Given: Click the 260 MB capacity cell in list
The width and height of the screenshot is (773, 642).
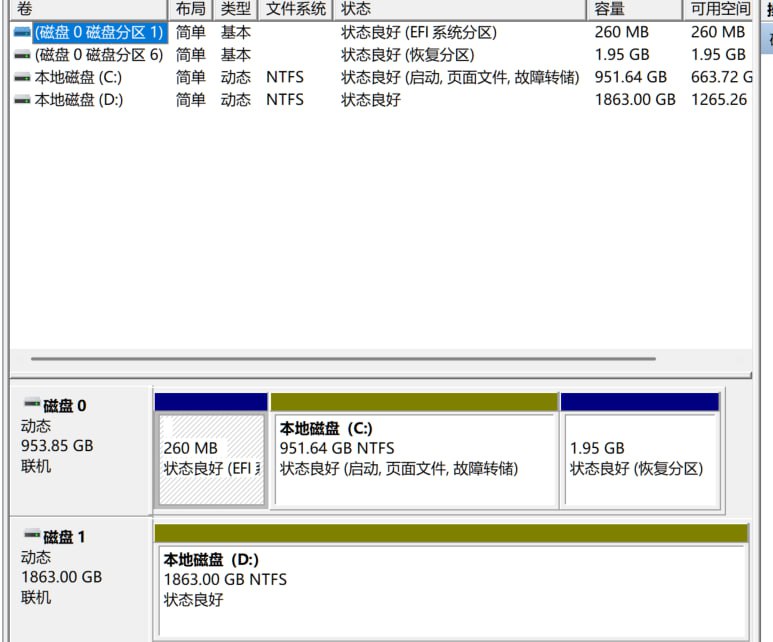Looking at the screenshot, I should (x=621, y=33).
